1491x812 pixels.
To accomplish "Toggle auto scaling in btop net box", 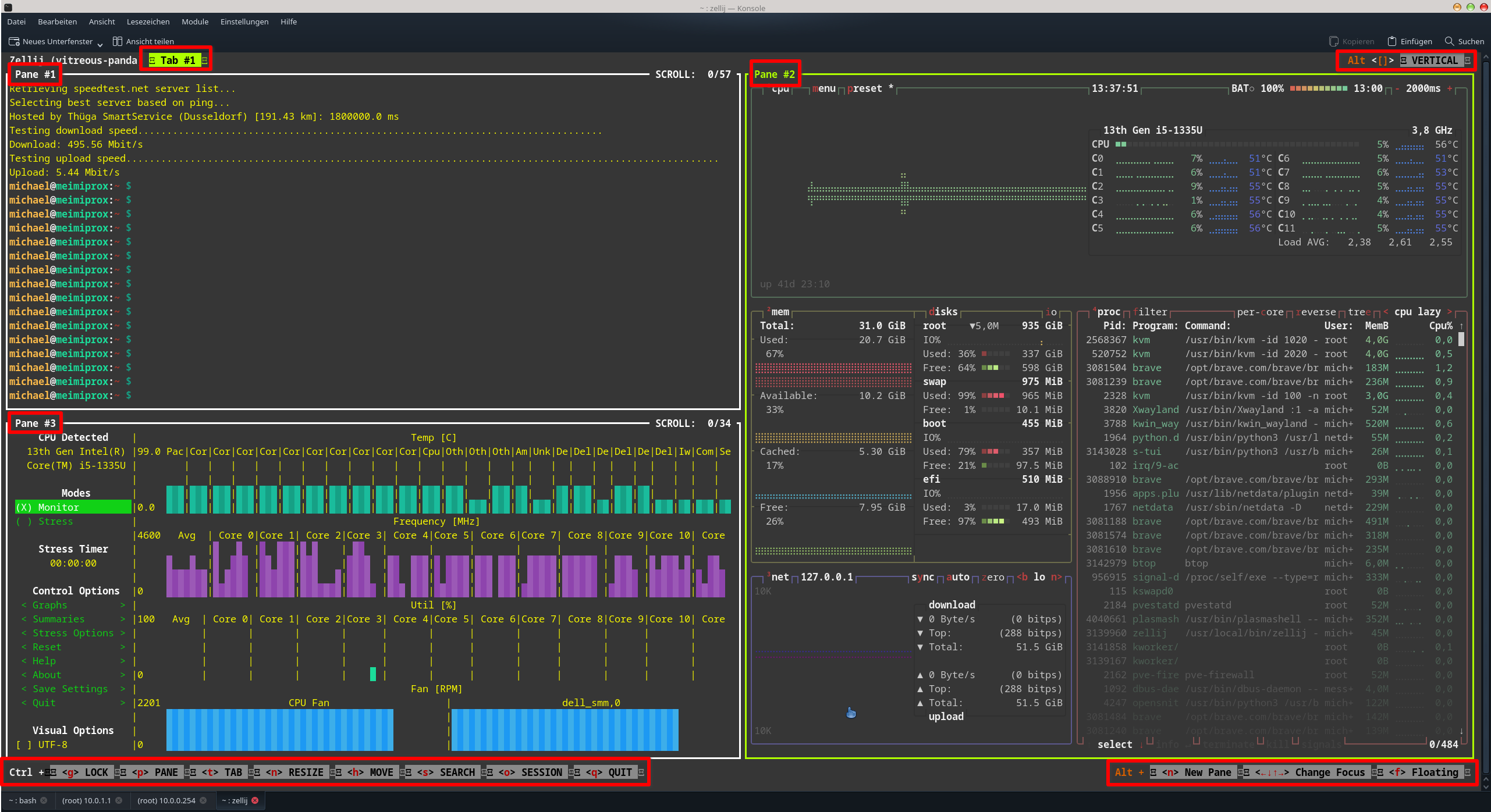I will click(958, 577).
